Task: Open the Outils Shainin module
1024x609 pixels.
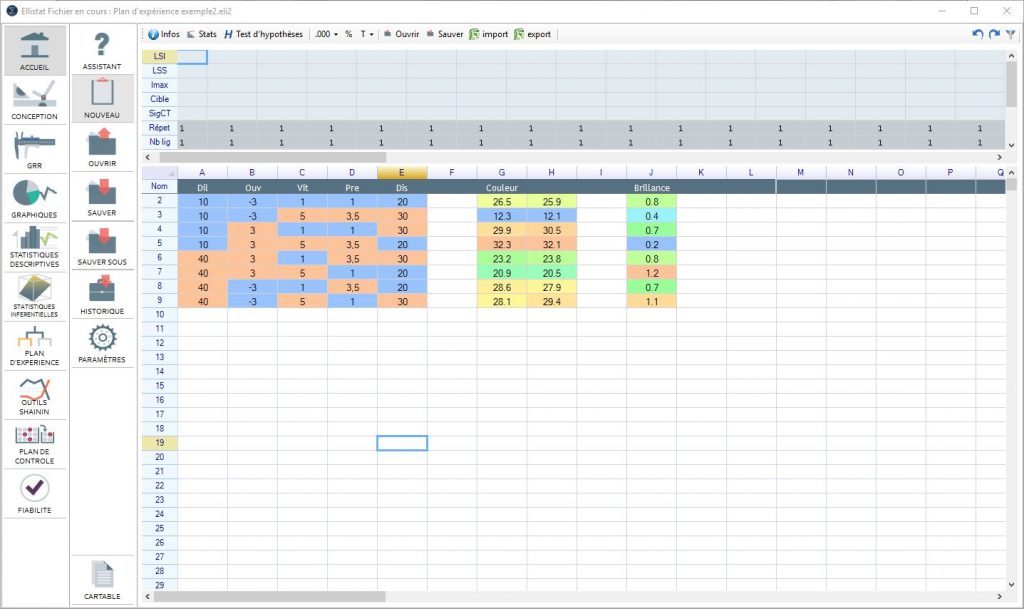Action: [x=35, y=396]
